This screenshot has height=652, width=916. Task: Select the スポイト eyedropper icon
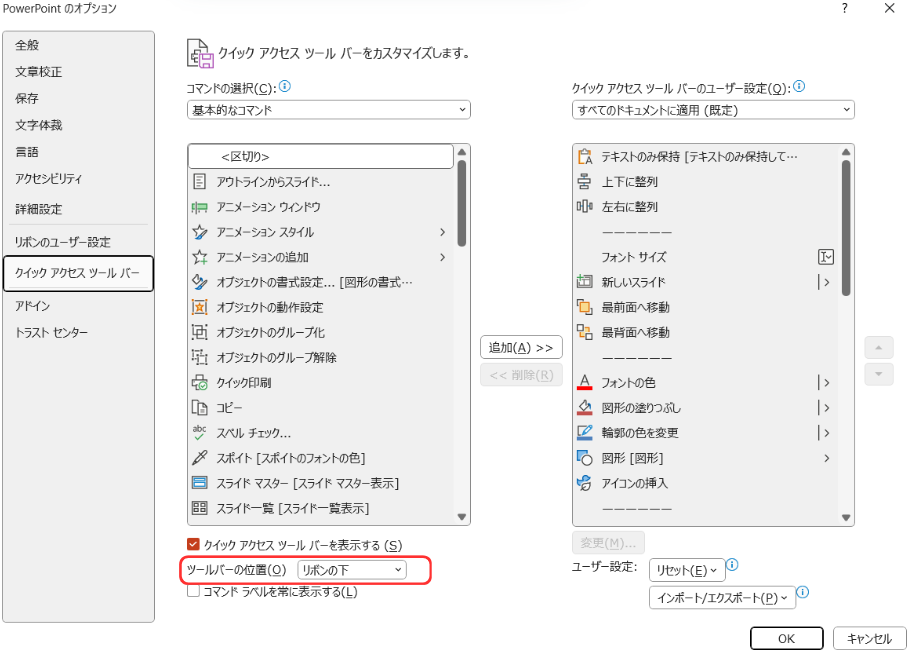click(x=199, y=458)
